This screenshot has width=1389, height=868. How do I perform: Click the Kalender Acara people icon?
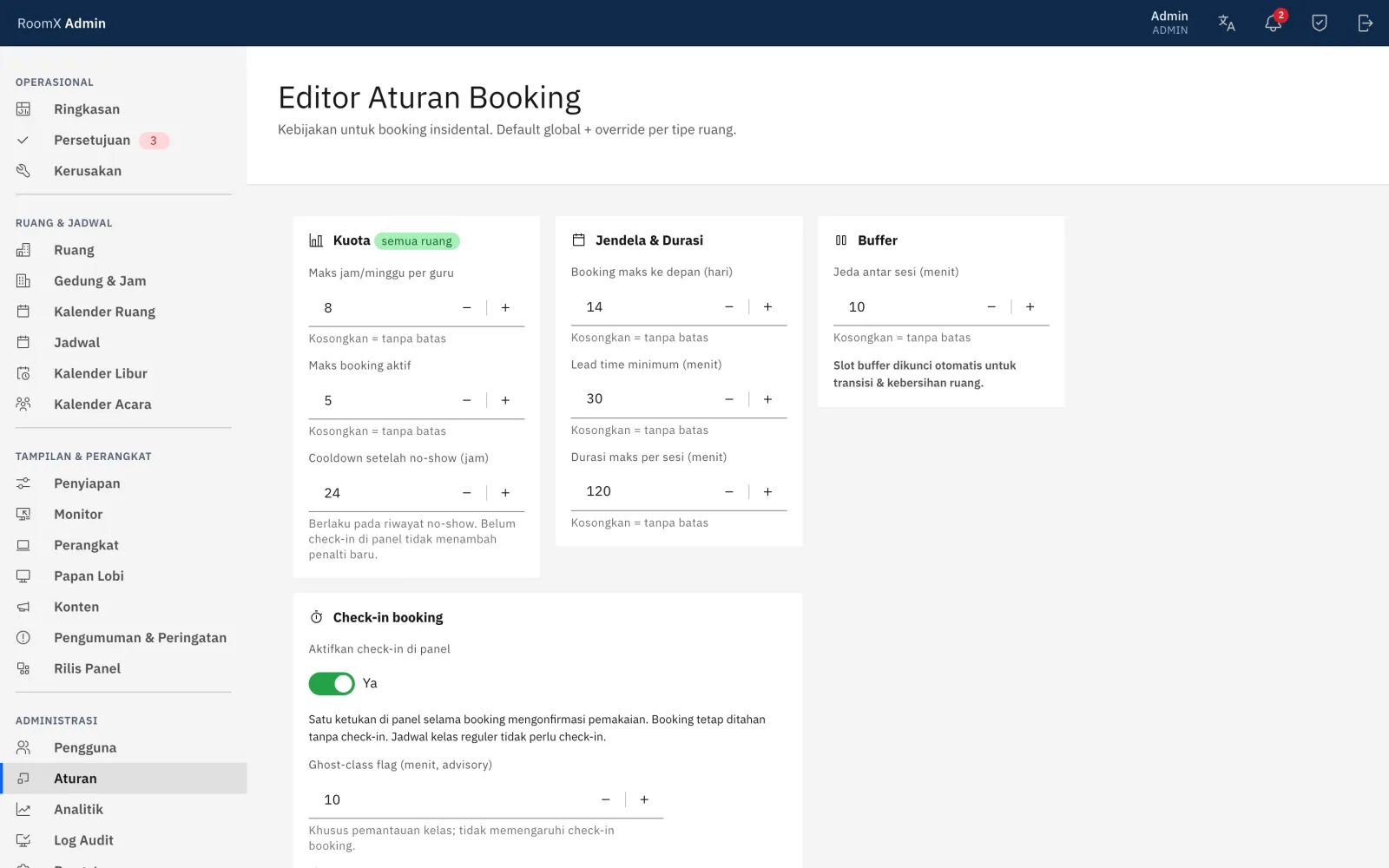tap(23, 404)
